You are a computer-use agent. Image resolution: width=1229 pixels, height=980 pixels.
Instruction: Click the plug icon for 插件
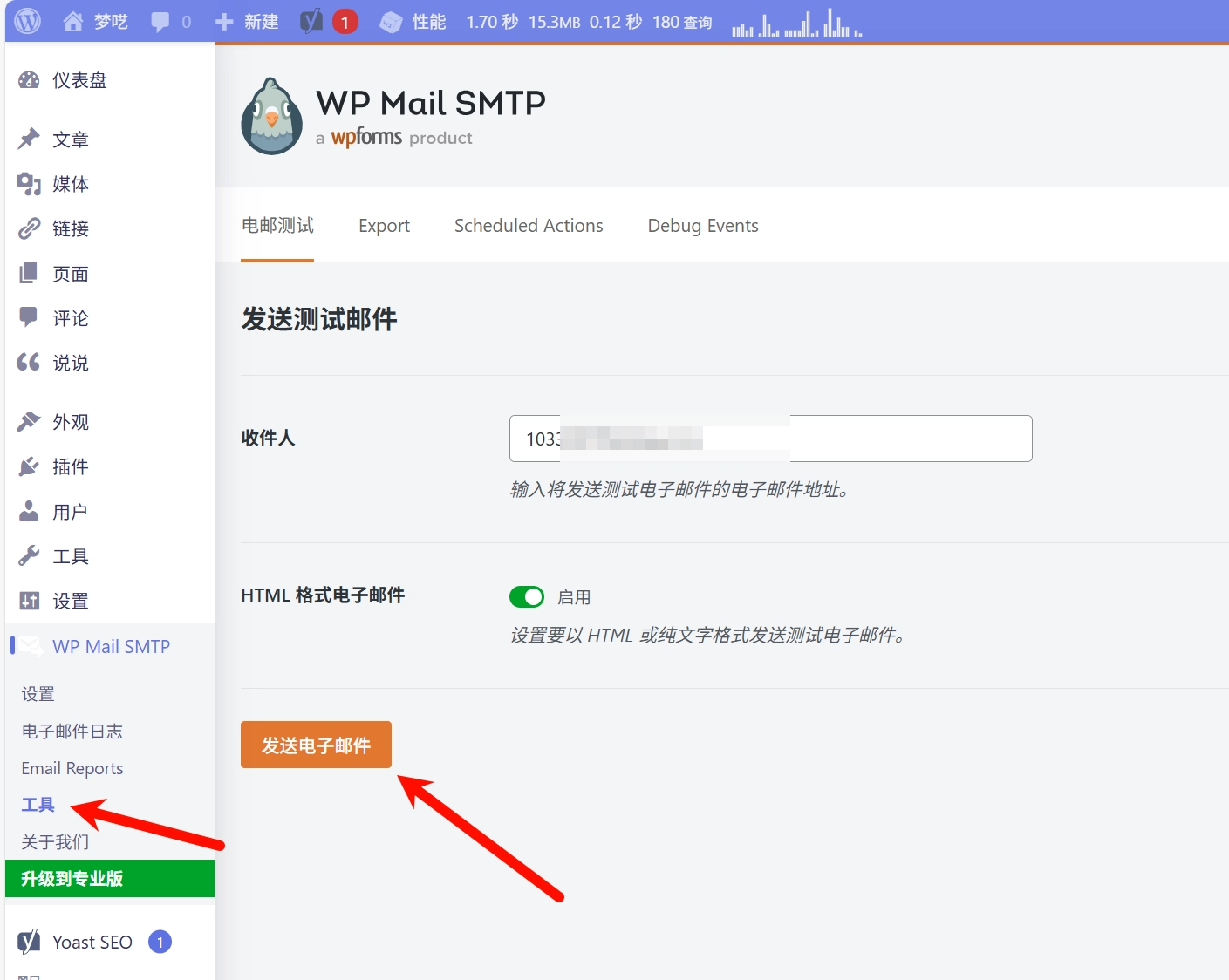pyautogui.click(x=29, y=466)
